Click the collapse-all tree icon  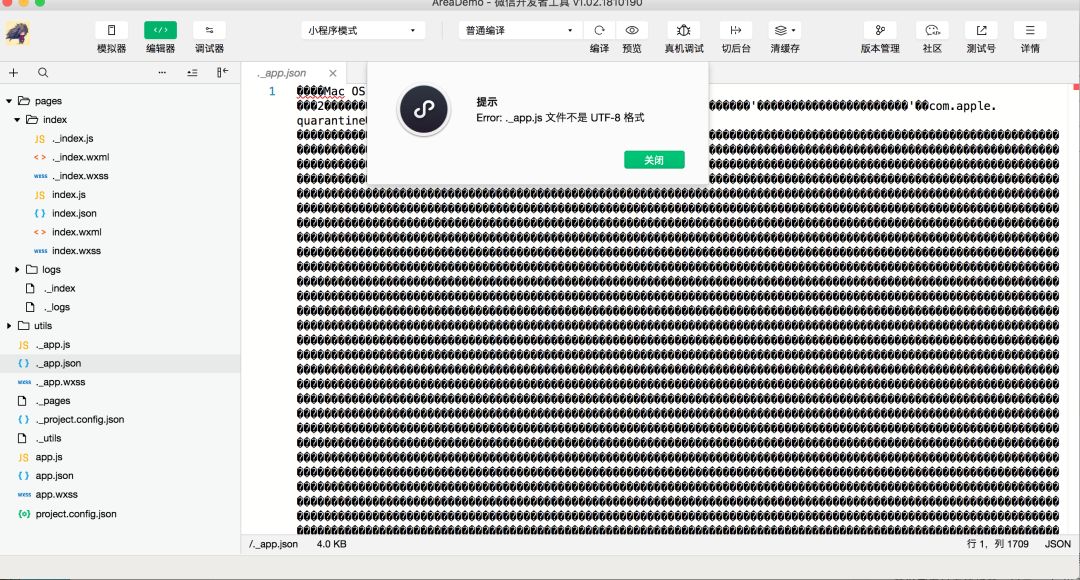click(x=192, y=72)
